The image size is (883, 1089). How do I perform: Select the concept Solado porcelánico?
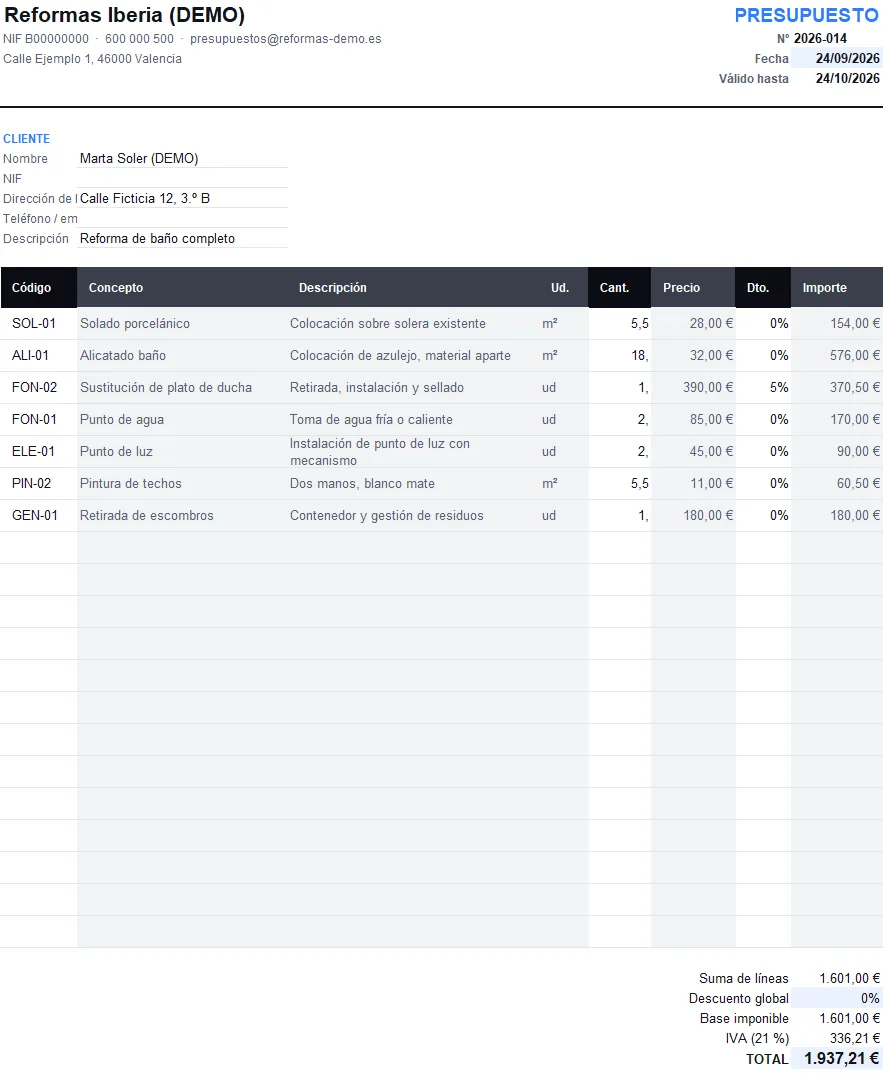pyautogui.click(x=135, y=324)
